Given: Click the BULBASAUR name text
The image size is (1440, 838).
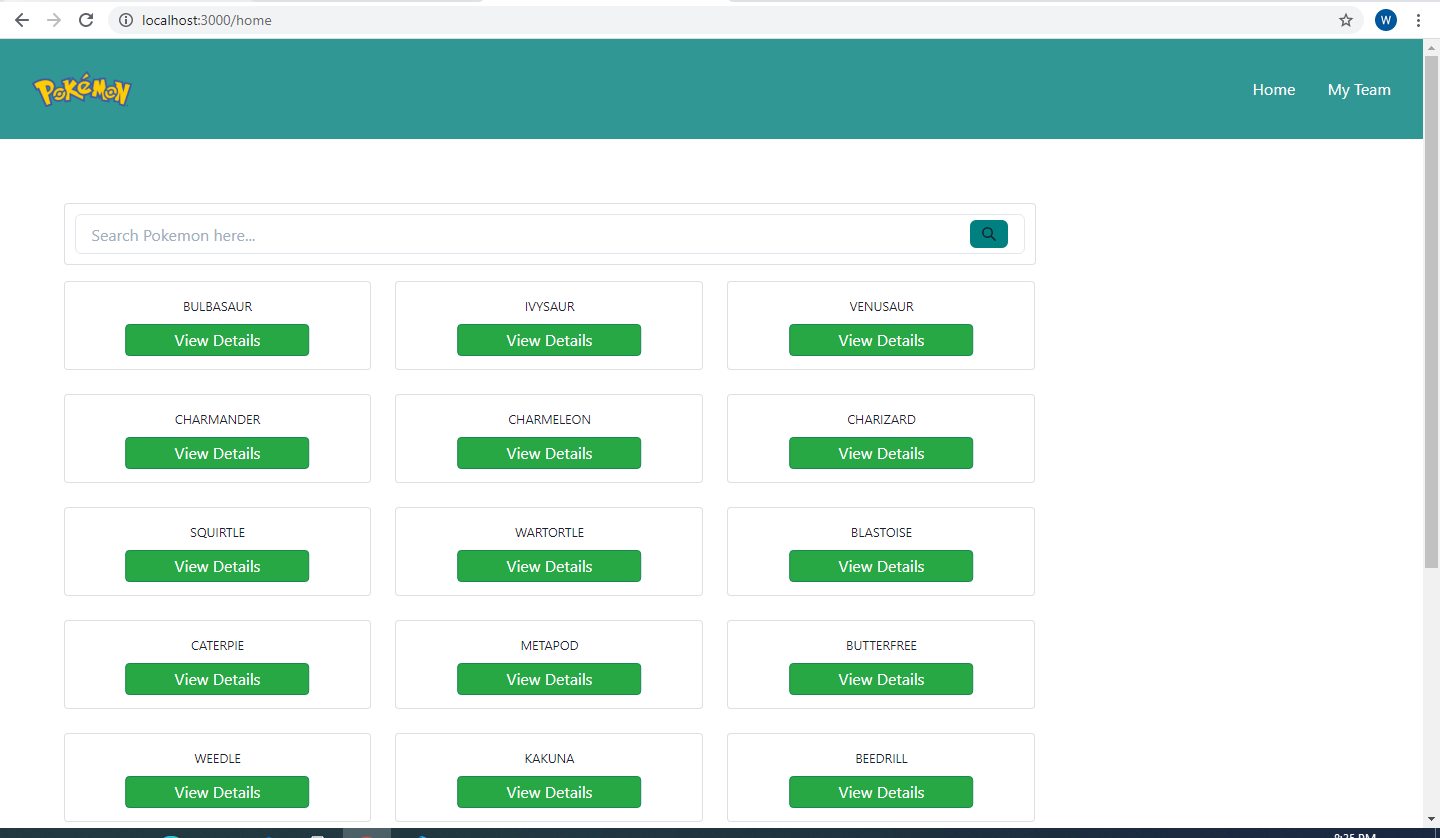Looking at the screenshot, I should pyautogui.click(x=217, y=307).
